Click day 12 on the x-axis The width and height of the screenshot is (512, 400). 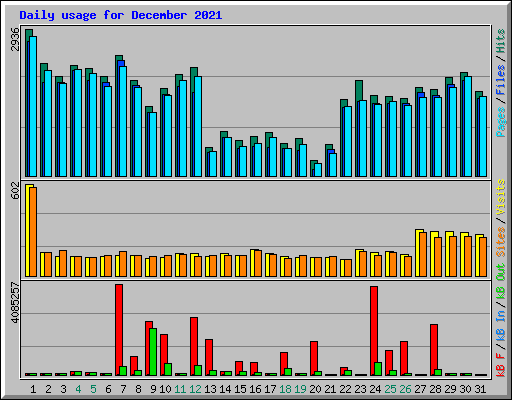click(196, 389)
